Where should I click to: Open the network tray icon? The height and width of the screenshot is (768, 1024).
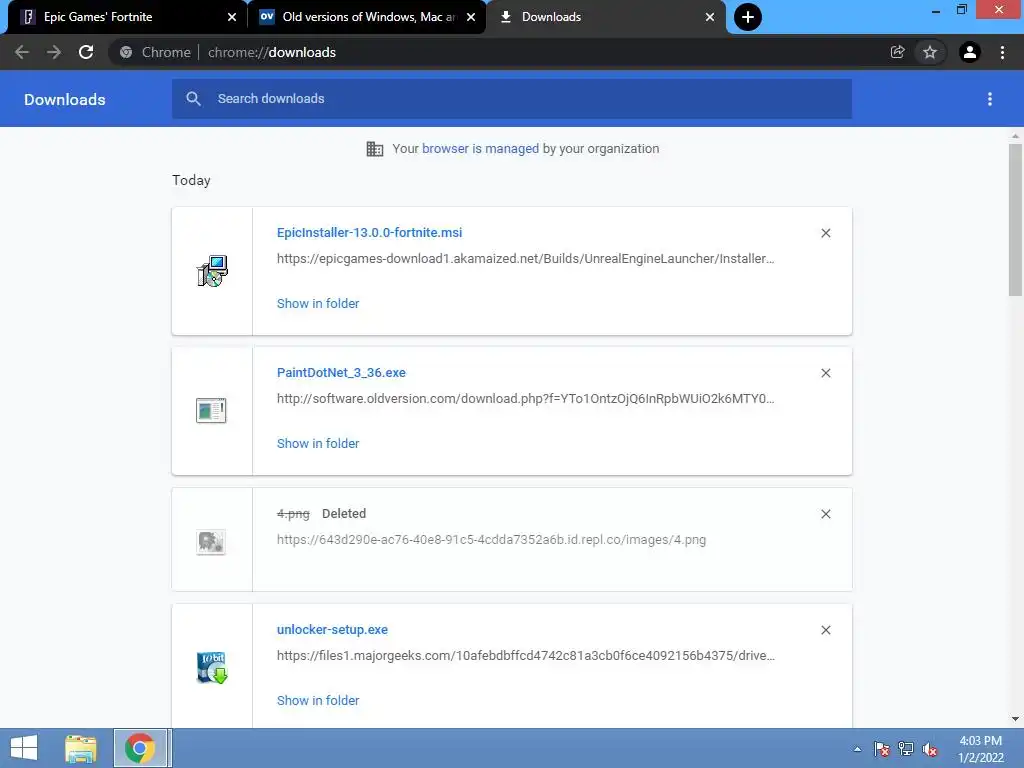[x=906, y=749]
